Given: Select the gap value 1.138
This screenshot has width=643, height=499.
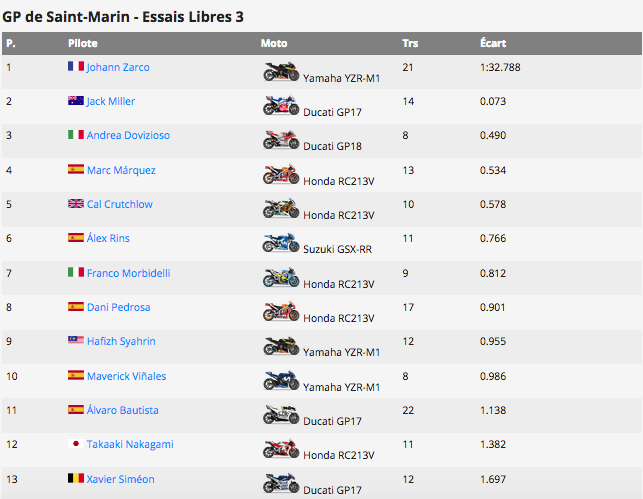Looking at the screenshot, I should coord(493,410).
